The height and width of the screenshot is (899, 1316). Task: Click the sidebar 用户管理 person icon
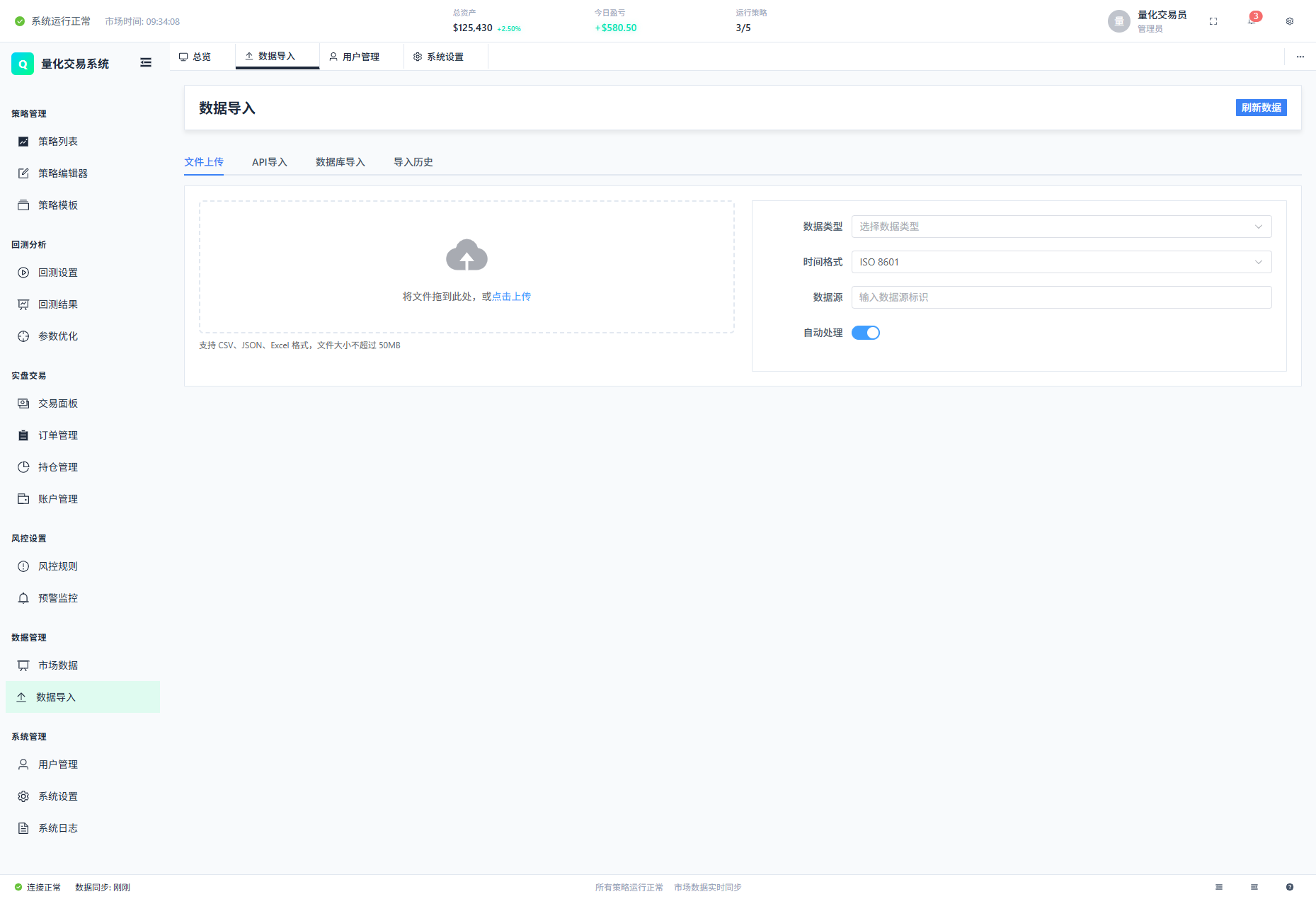tap(23, 765)
